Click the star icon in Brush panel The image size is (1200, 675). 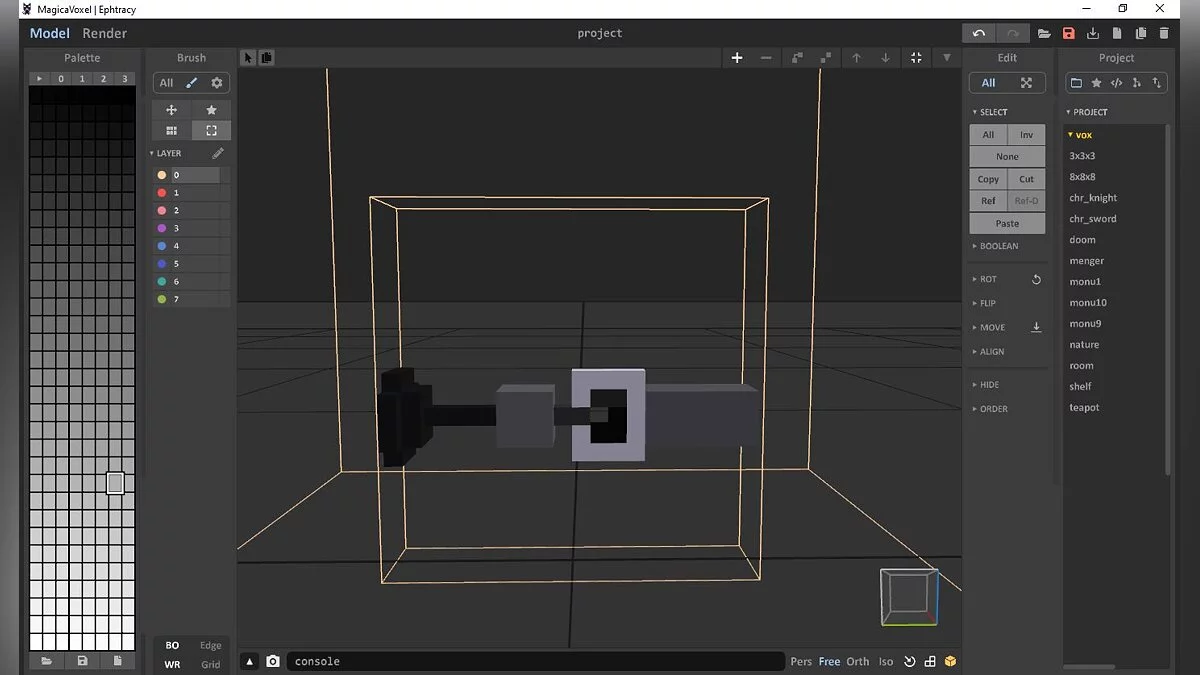(x=211, y=110)
